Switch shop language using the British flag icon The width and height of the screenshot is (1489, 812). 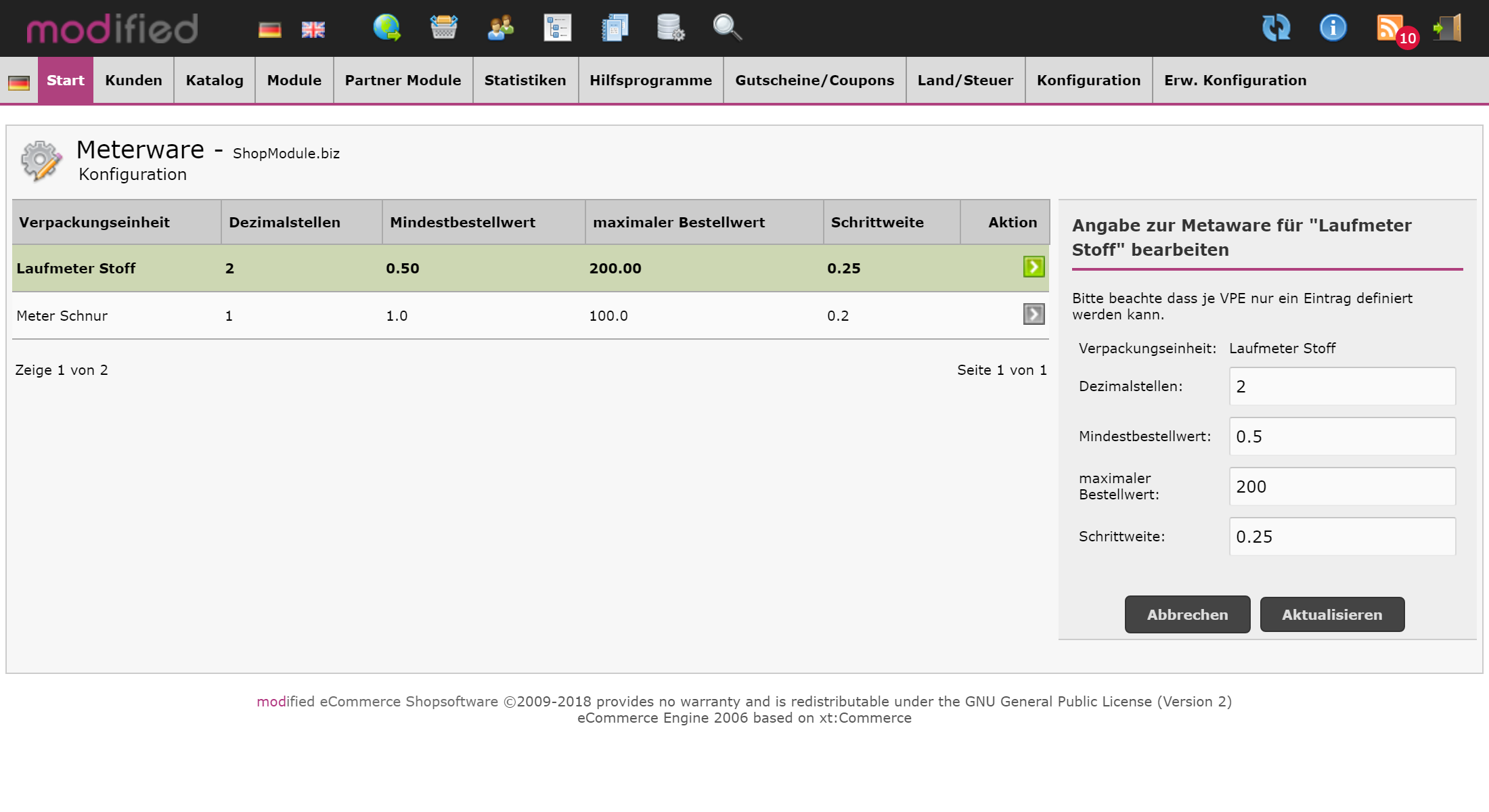312,28
